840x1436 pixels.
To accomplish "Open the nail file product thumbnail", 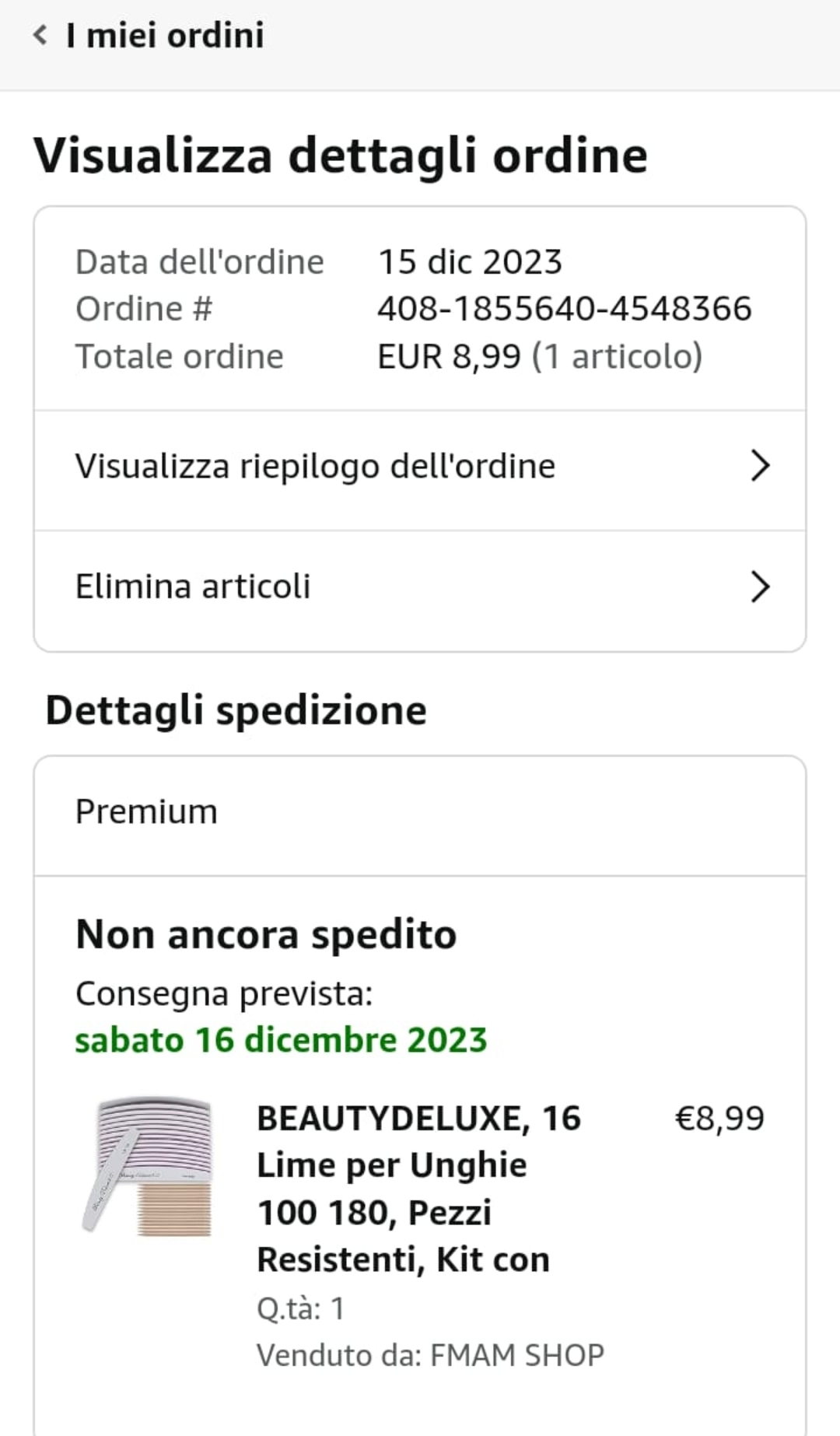I will 148,1165.
